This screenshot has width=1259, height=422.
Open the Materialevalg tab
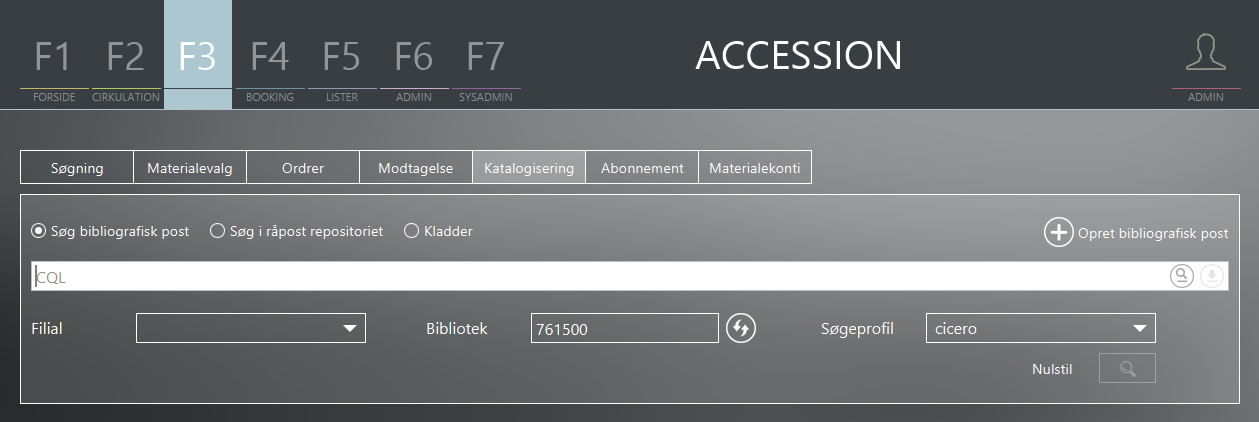click(x=190, y=168)
